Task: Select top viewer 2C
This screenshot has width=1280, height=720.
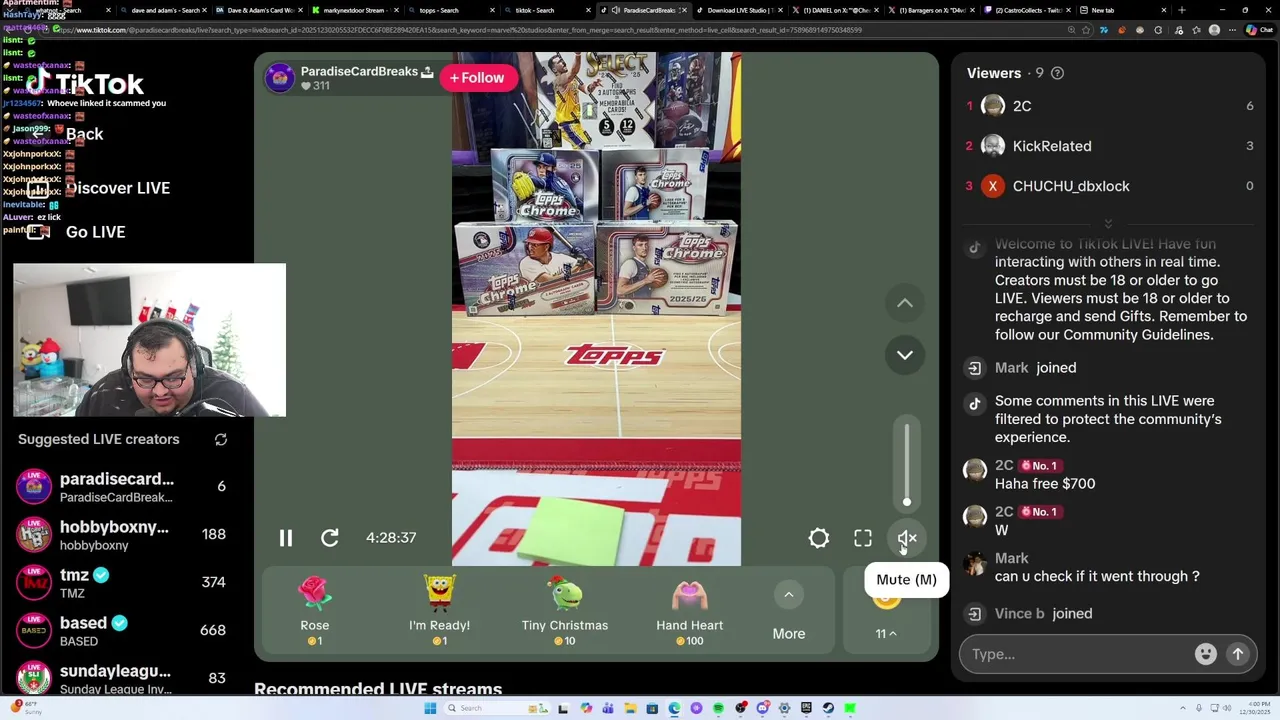Action: point(1108,106)
